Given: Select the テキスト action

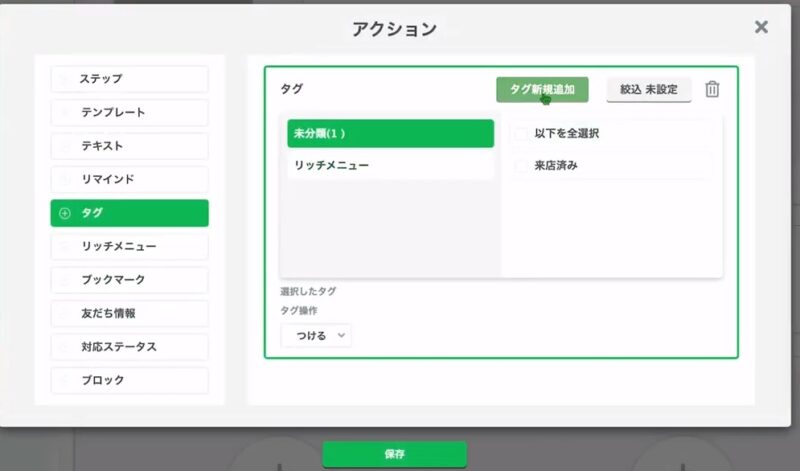Looking at the screenshot, I should click(x=130, y=146).
